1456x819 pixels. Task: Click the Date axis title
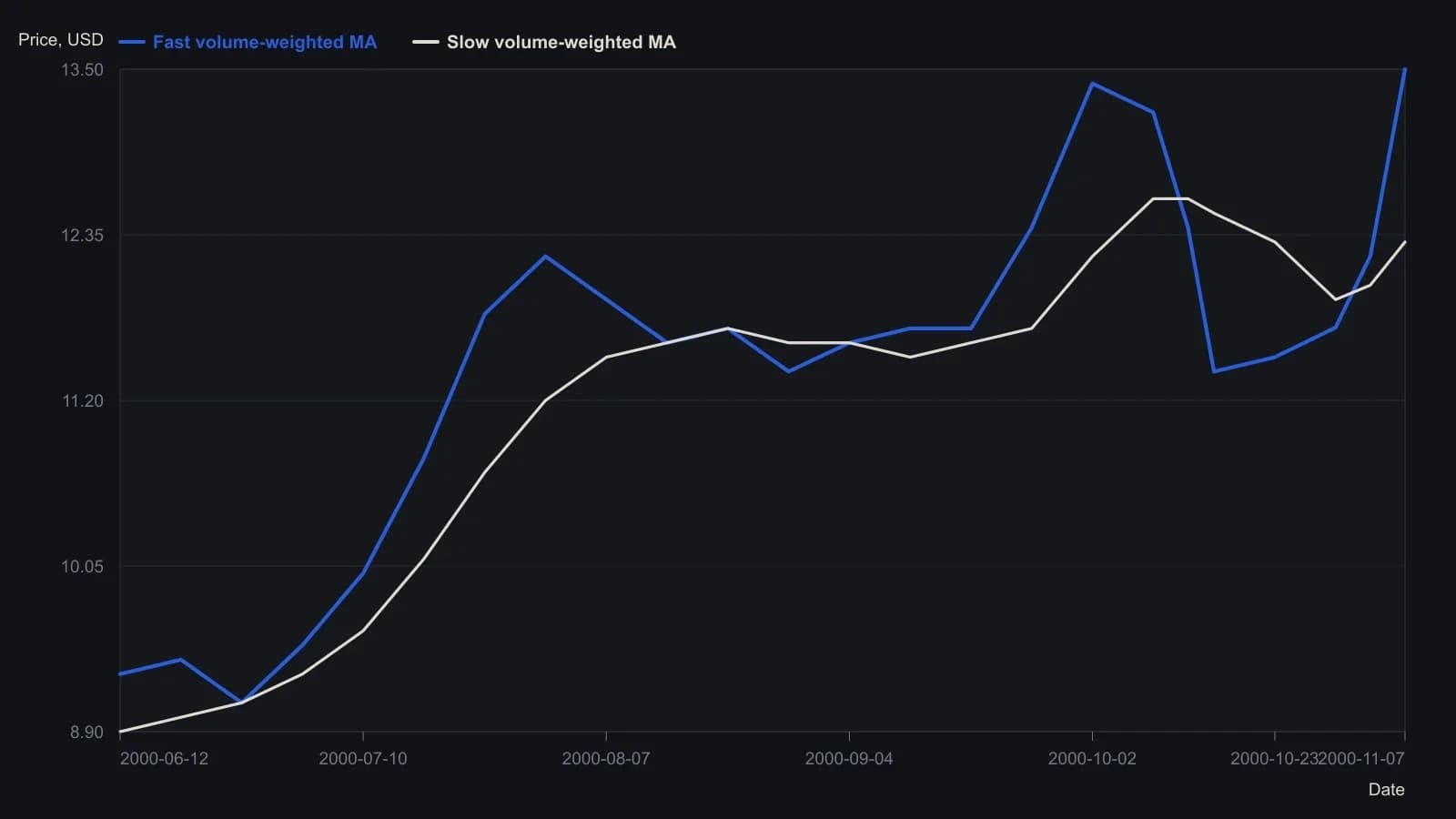coord(1386,790)
